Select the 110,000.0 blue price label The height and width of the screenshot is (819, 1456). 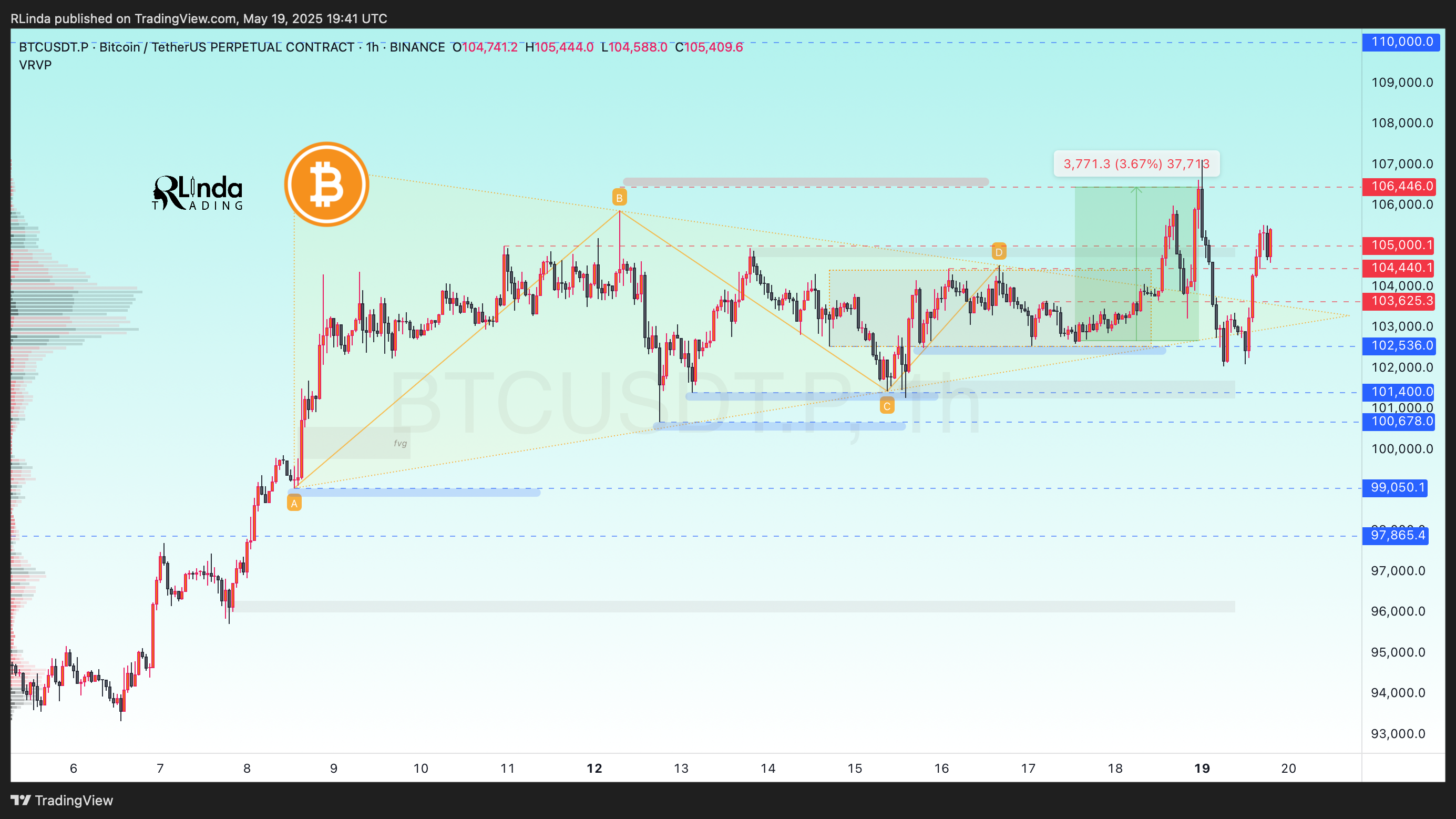[1401, 42]
